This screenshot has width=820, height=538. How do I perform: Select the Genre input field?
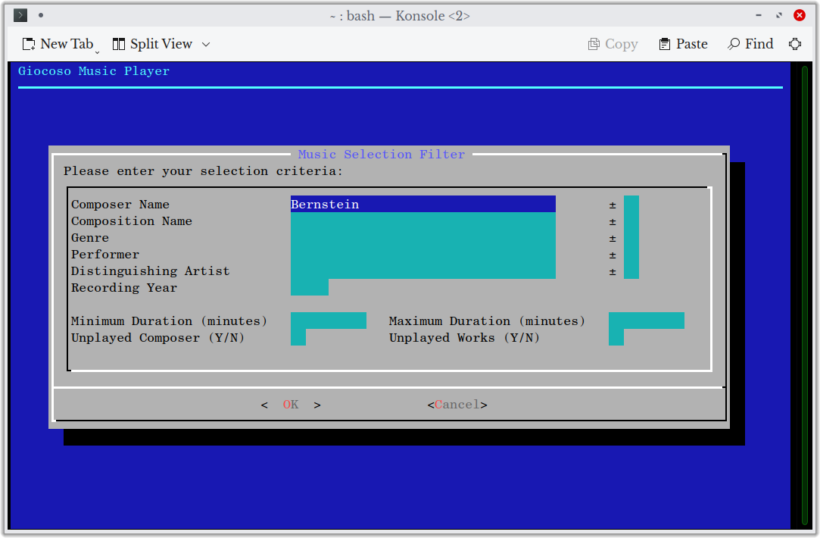click(x=422, y=238)
